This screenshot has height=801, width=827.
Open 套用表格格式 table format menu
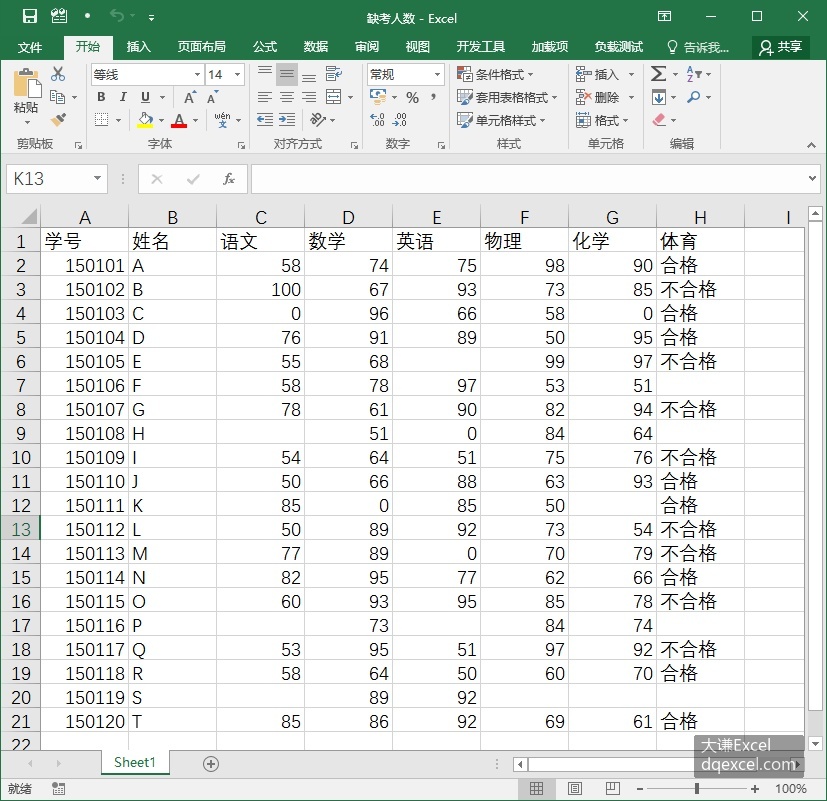(507, 97)
